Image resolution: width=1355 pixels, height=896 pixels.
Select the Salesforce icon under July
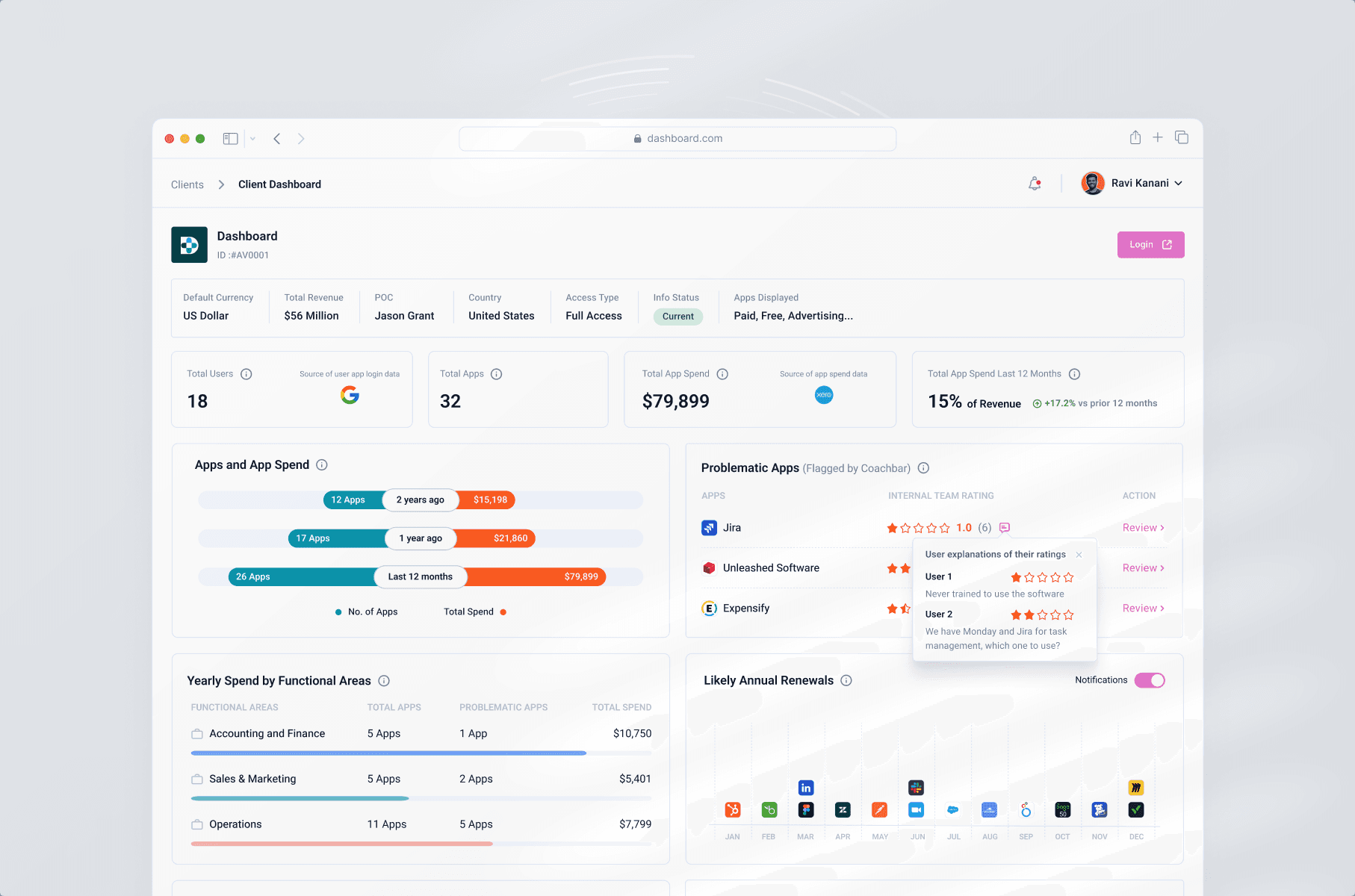click(x=952, y=810)
